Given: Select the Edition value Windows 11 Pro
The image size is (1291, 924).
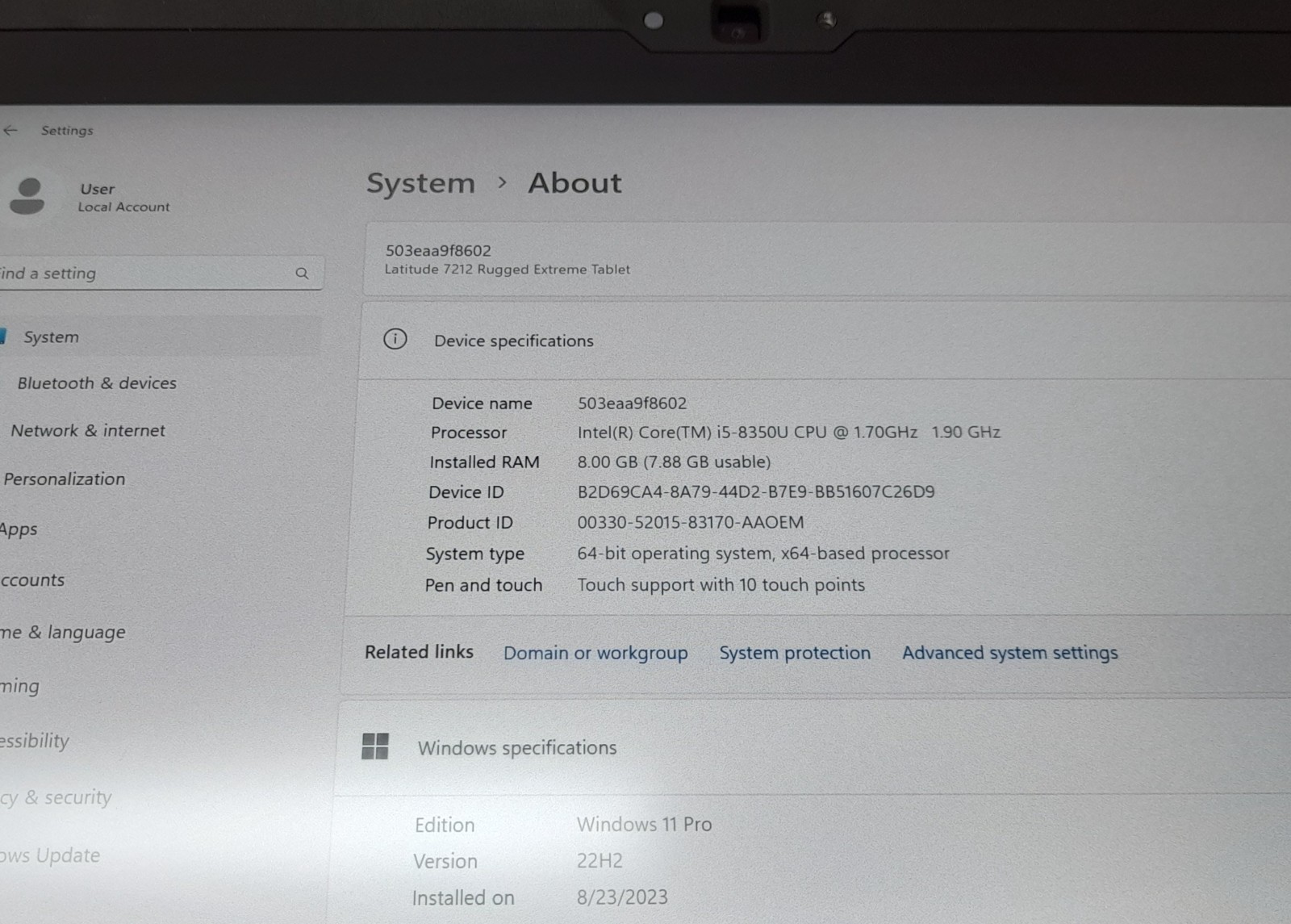Looking at the screenshot, I should [x=644, y=825].
